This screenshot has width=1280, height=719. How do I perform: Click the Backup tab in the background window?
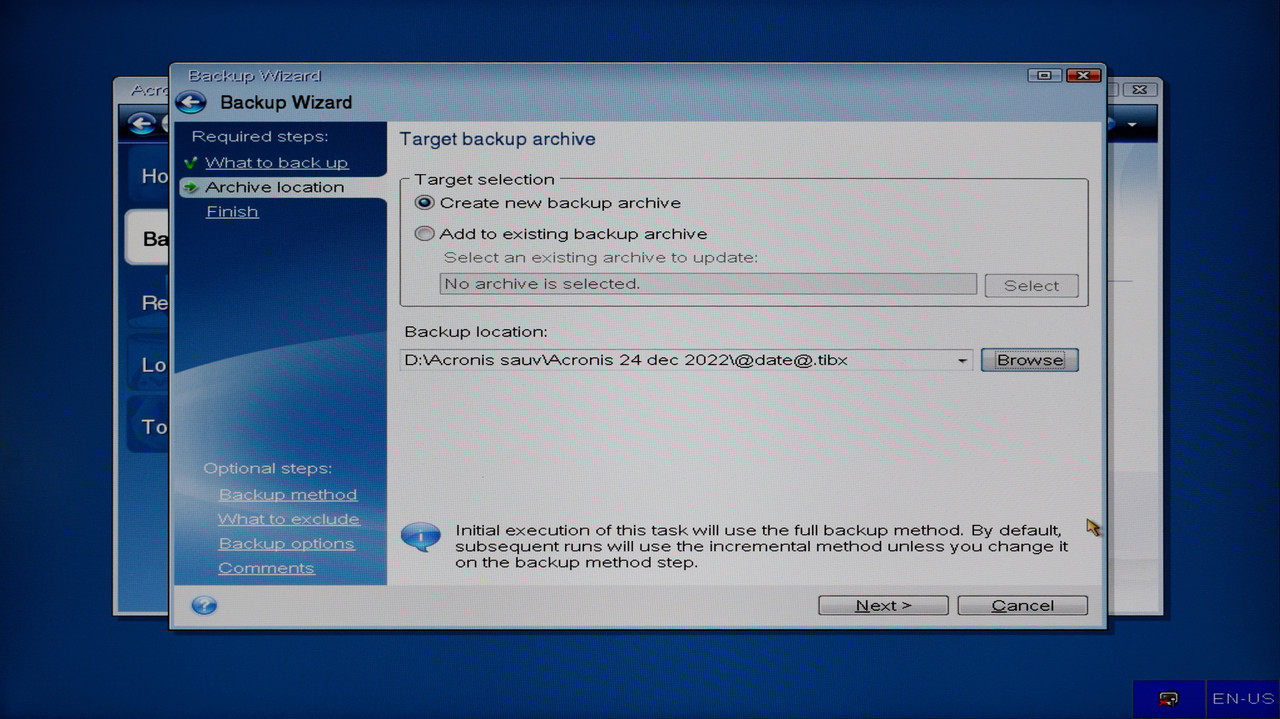pyautogui.click(x=147, y=238)
